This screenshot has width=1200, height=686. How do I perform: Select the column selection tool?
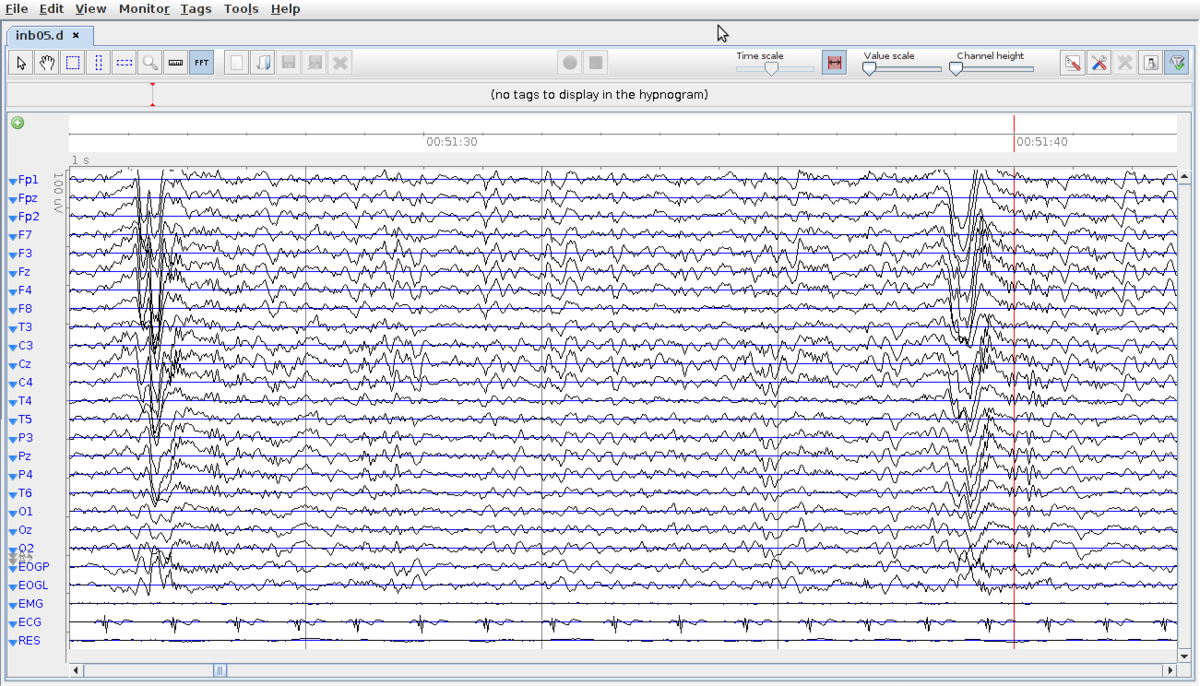pyautogui.click(x=98, y=62)
